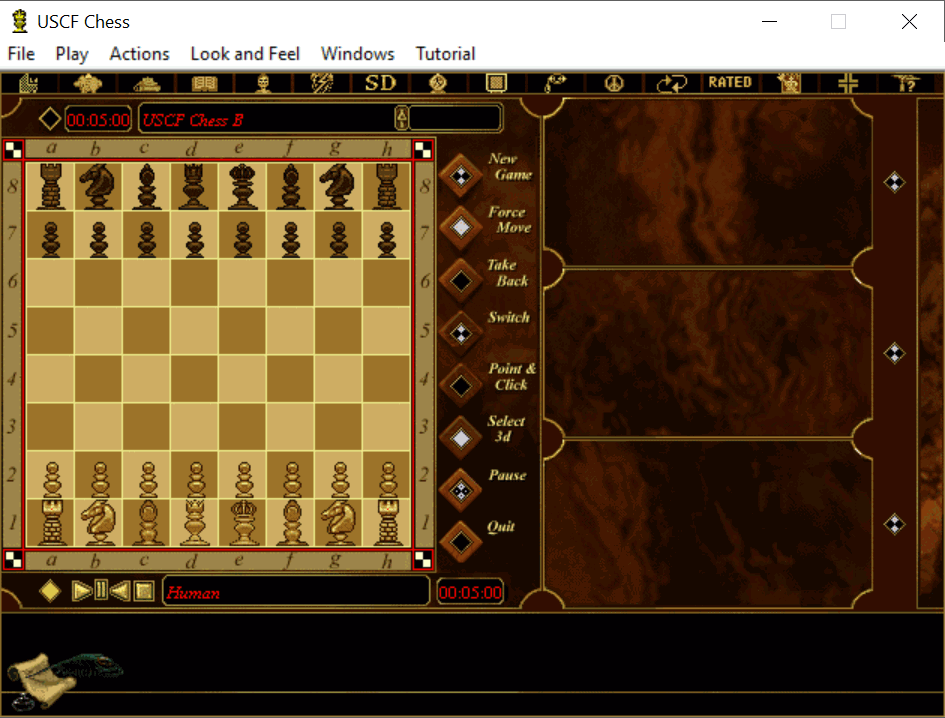Click the Human player name field

point(296,591)
